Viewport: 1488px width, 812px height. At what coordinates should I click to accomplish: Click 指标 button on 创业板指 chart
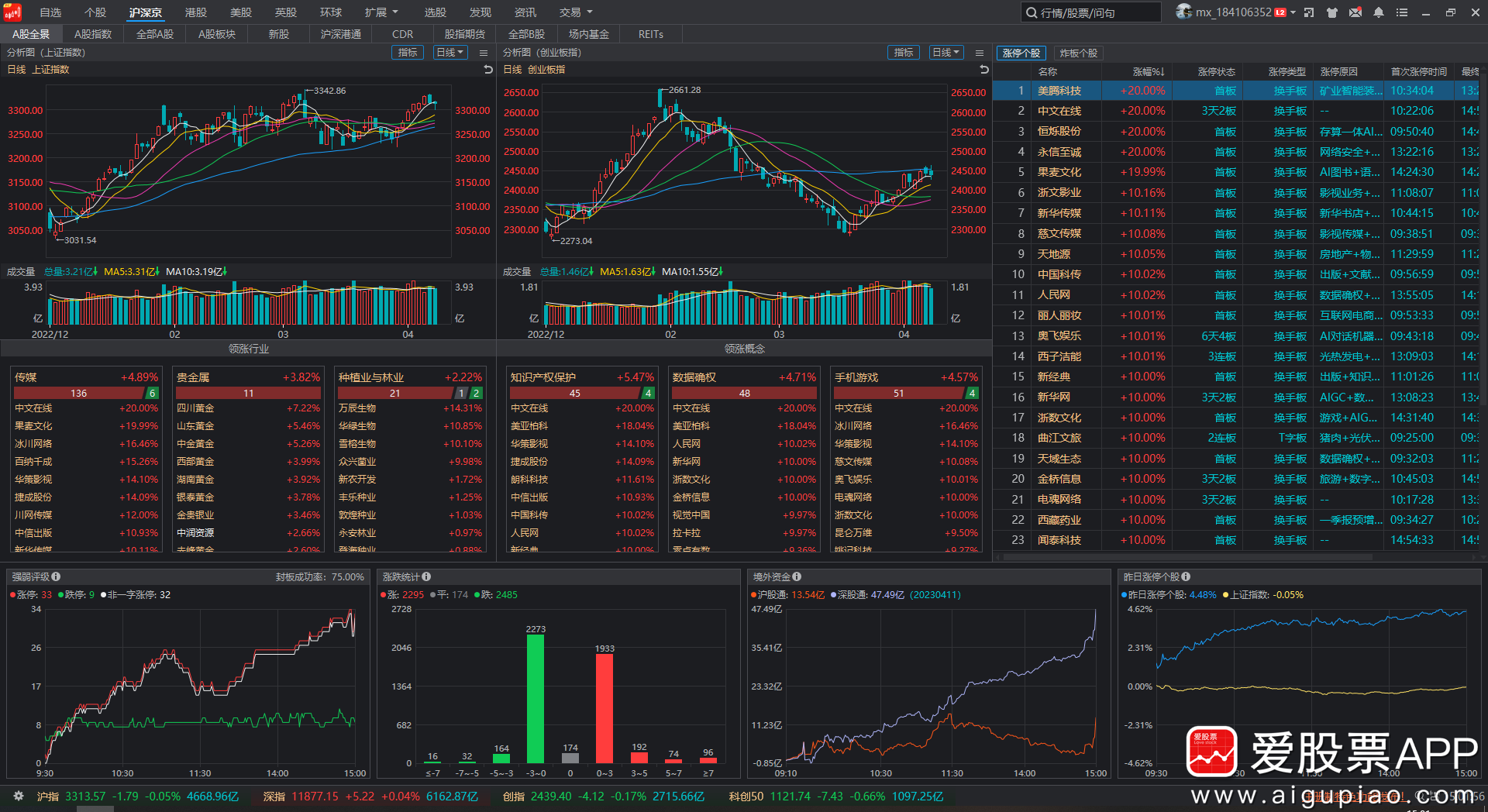click(904, 53)
